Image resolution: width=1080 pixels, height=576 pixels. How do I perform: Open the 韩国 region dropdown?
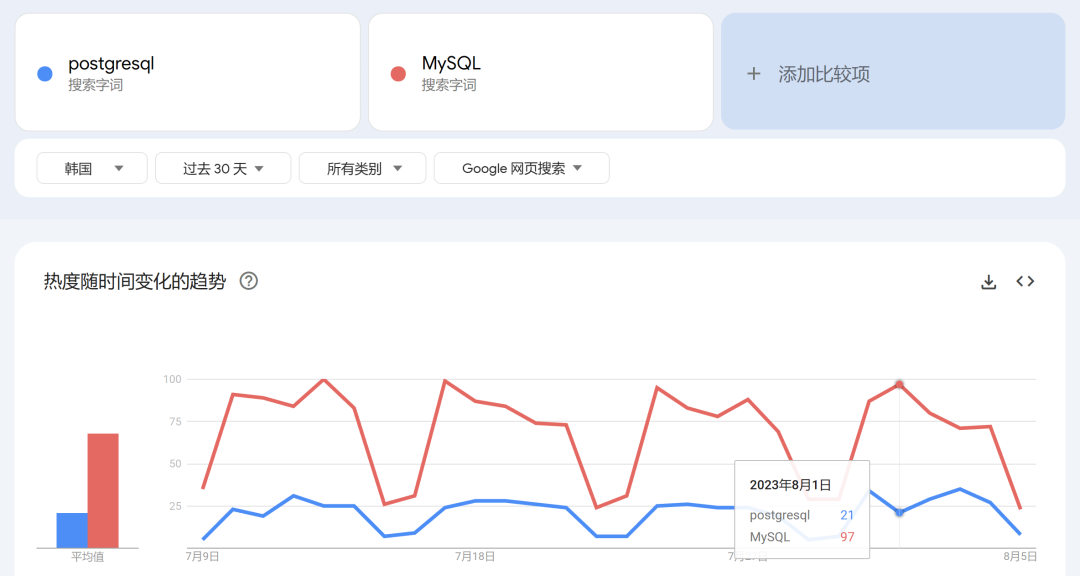point(92,168)
